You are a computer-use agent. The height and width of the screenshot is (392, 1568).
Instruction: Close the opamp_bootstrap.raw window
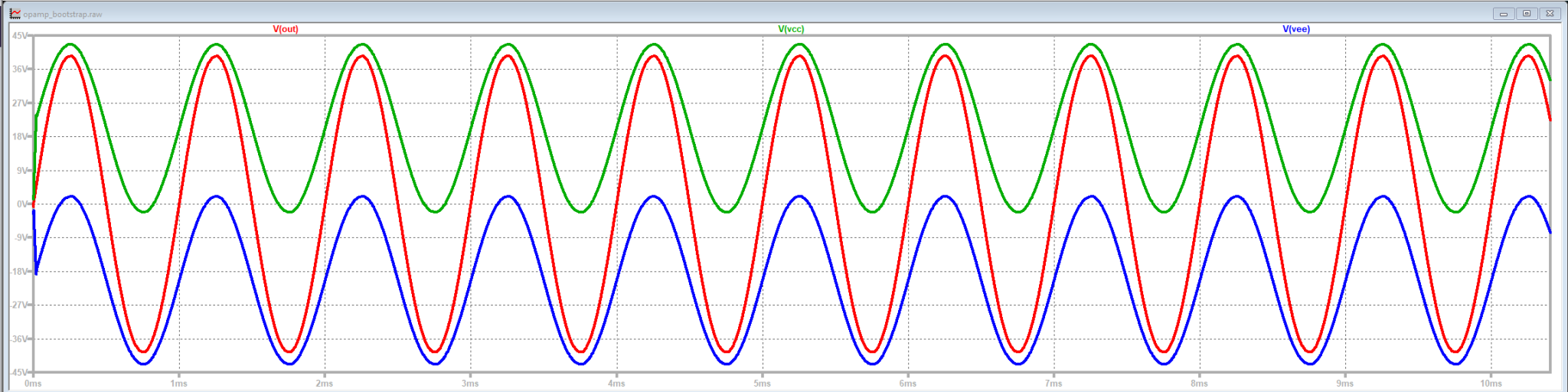click(1550, 14)
